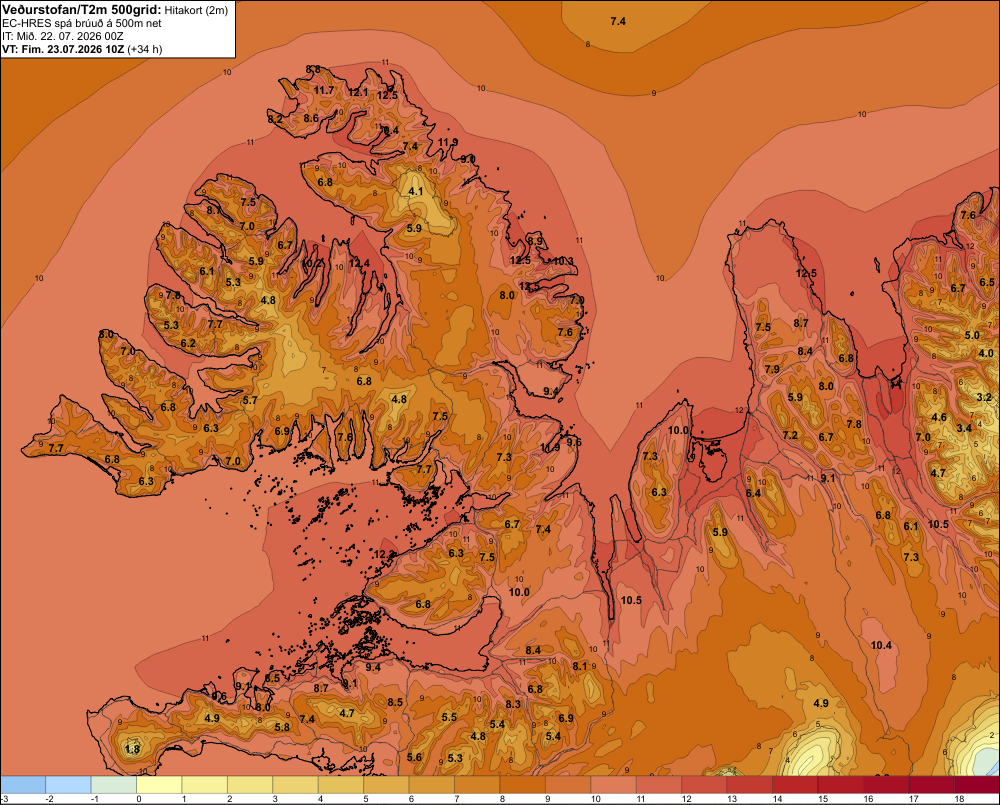Pick the legend swatch between 5 and 6
This screenshot has height=805, width=1000.
coord(386,785)
